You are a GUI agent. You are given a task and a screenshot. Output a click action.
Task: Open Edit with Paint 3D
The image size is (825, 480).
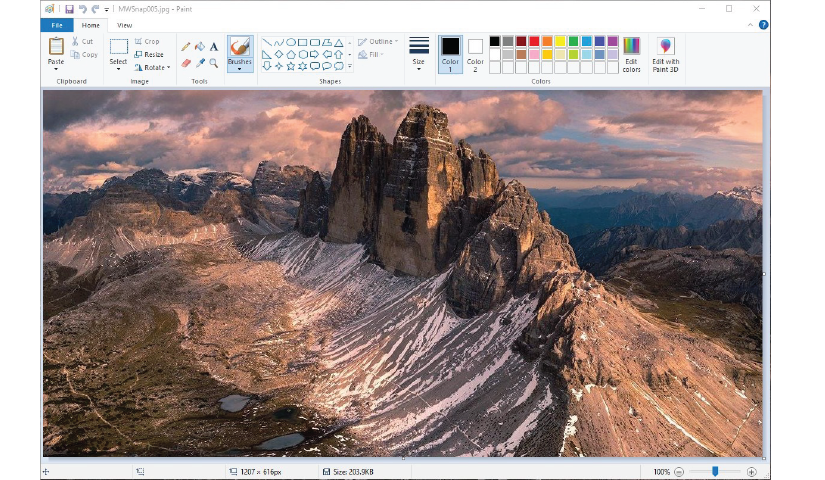tap(665, 55)
